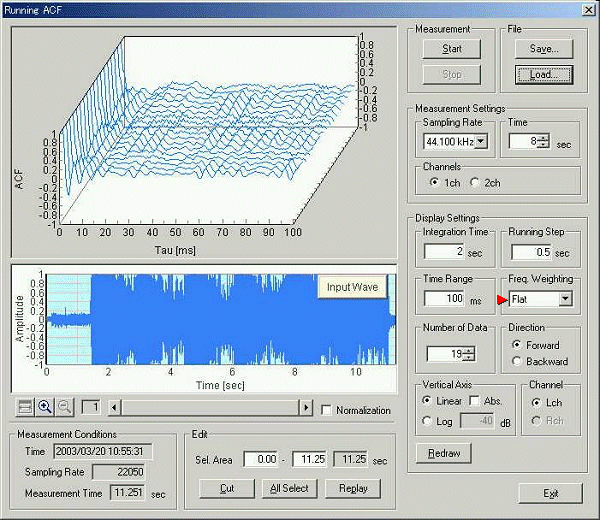Click the Integration Time input field

click(x=443, y=251)
